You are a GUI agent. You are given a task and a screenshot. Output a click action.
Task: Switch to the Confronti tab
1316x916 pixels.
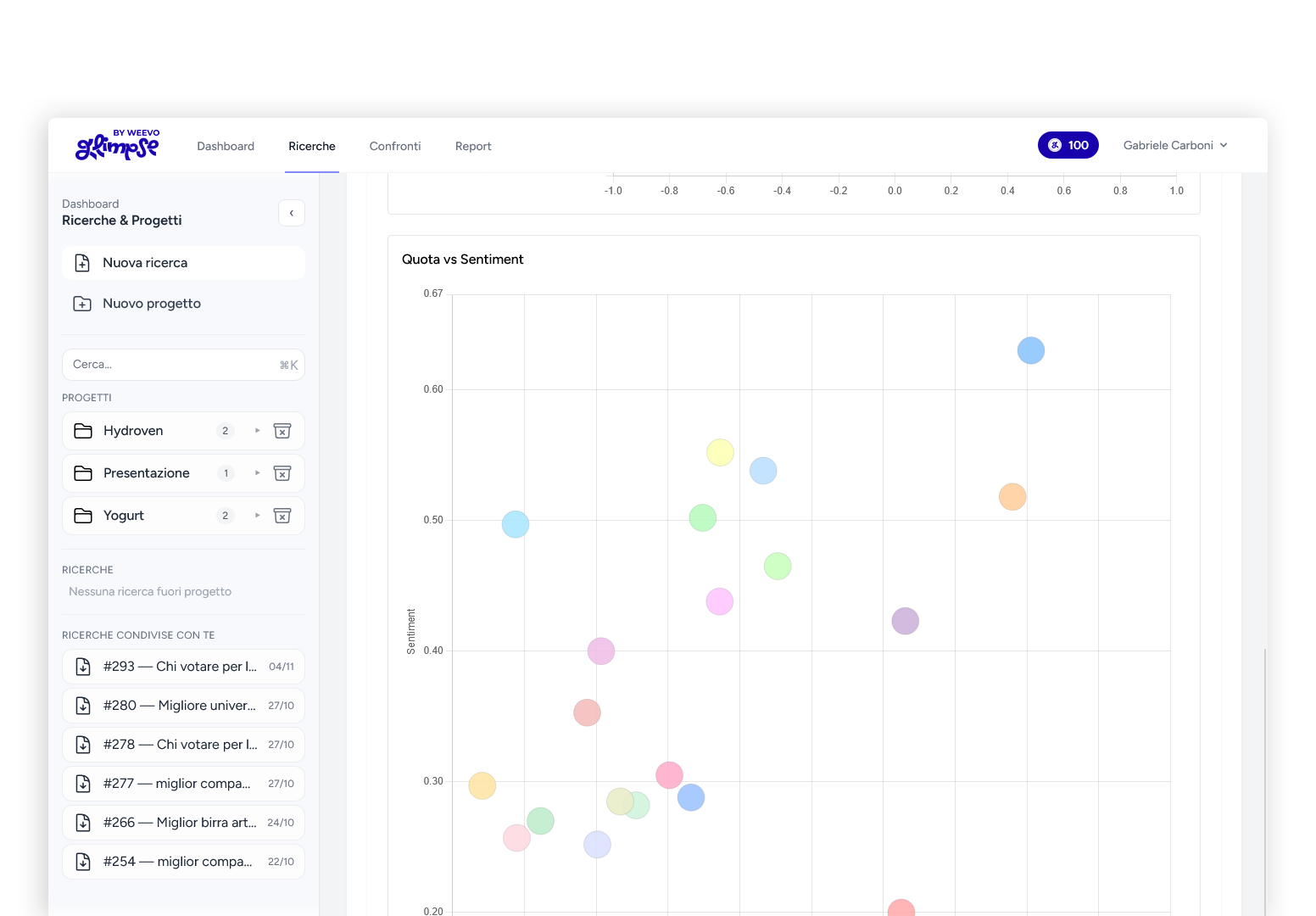coord(395,146)
